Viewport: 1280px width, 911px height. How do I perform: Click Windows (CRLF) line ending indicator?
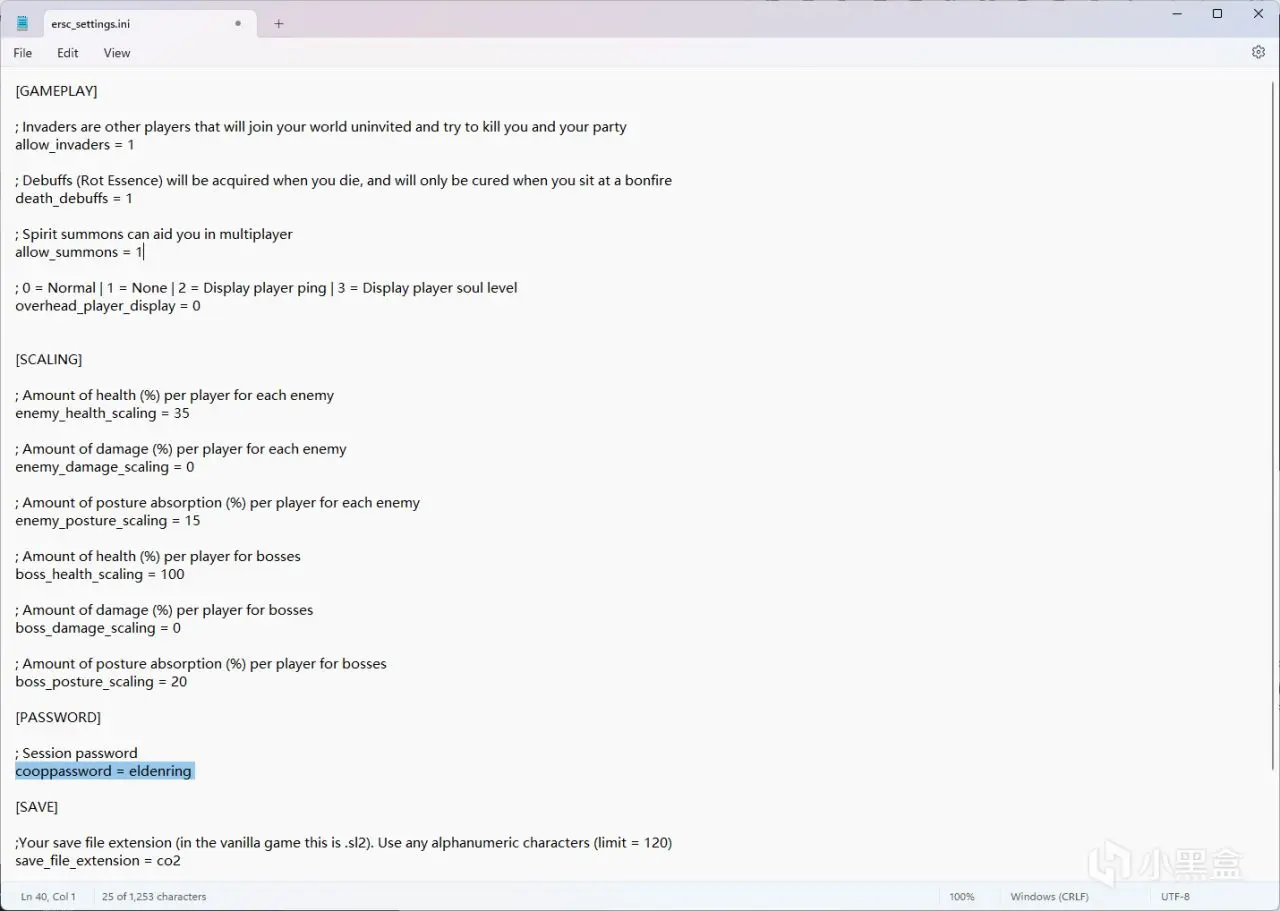pos(1049,897)
